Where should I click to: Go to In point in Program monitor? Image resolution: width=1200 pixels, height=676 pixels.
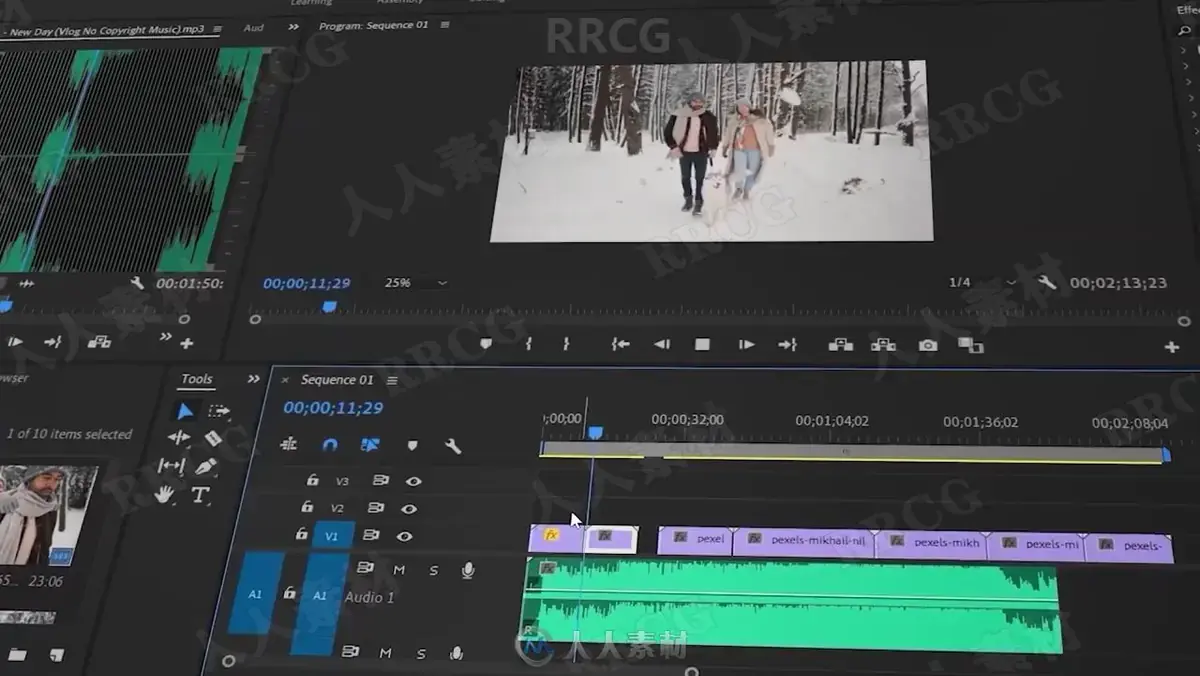(x=621, y=344)
